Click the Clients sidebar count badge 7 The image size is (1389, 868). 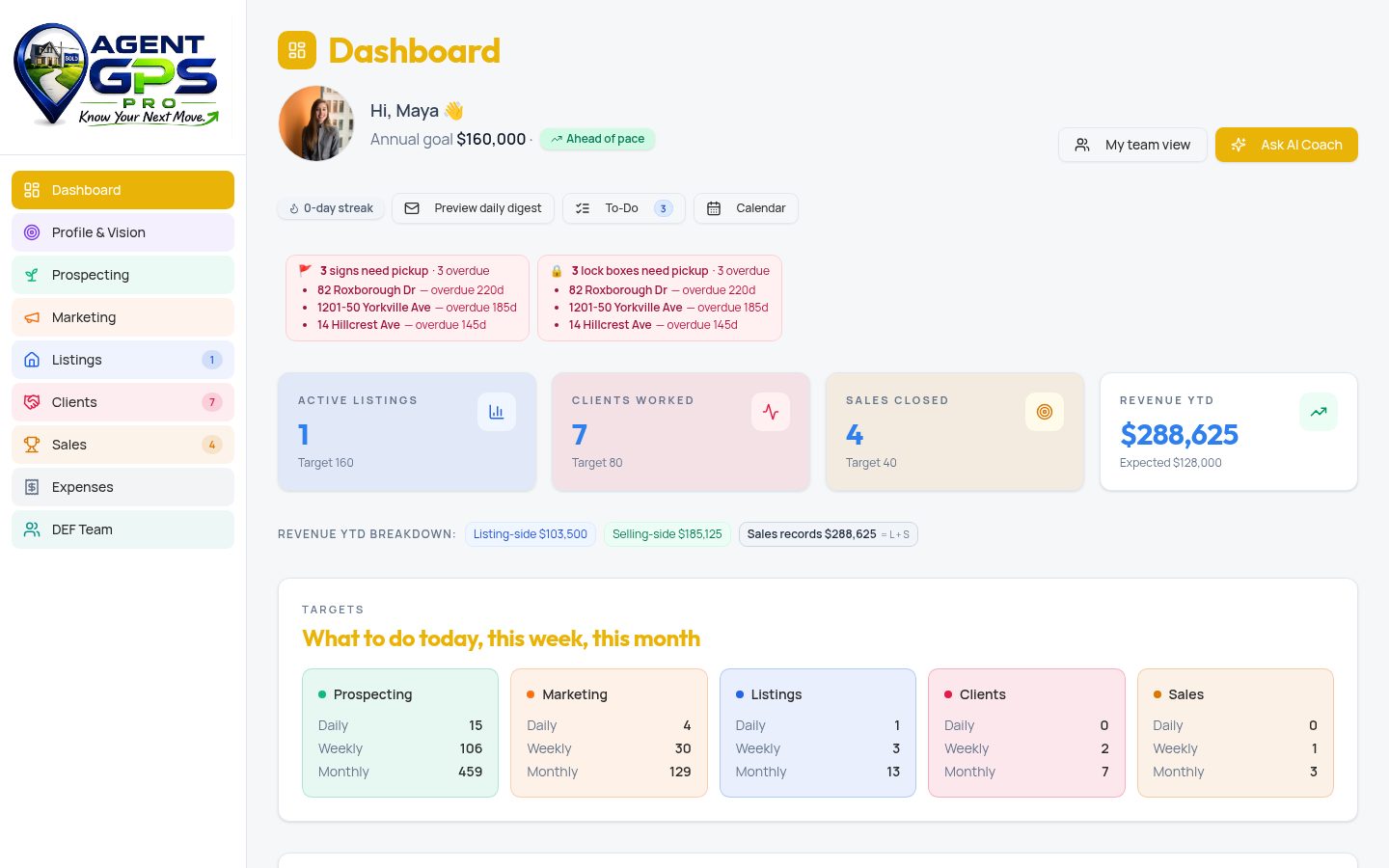212,402
